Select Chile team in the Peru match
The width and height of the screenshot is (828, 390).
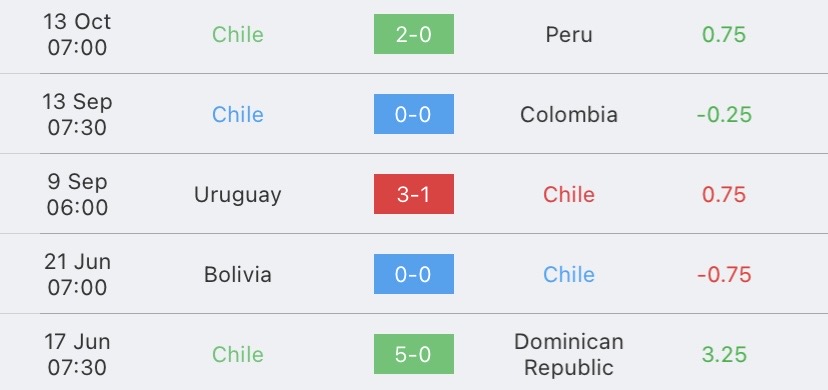coord(238,35)
